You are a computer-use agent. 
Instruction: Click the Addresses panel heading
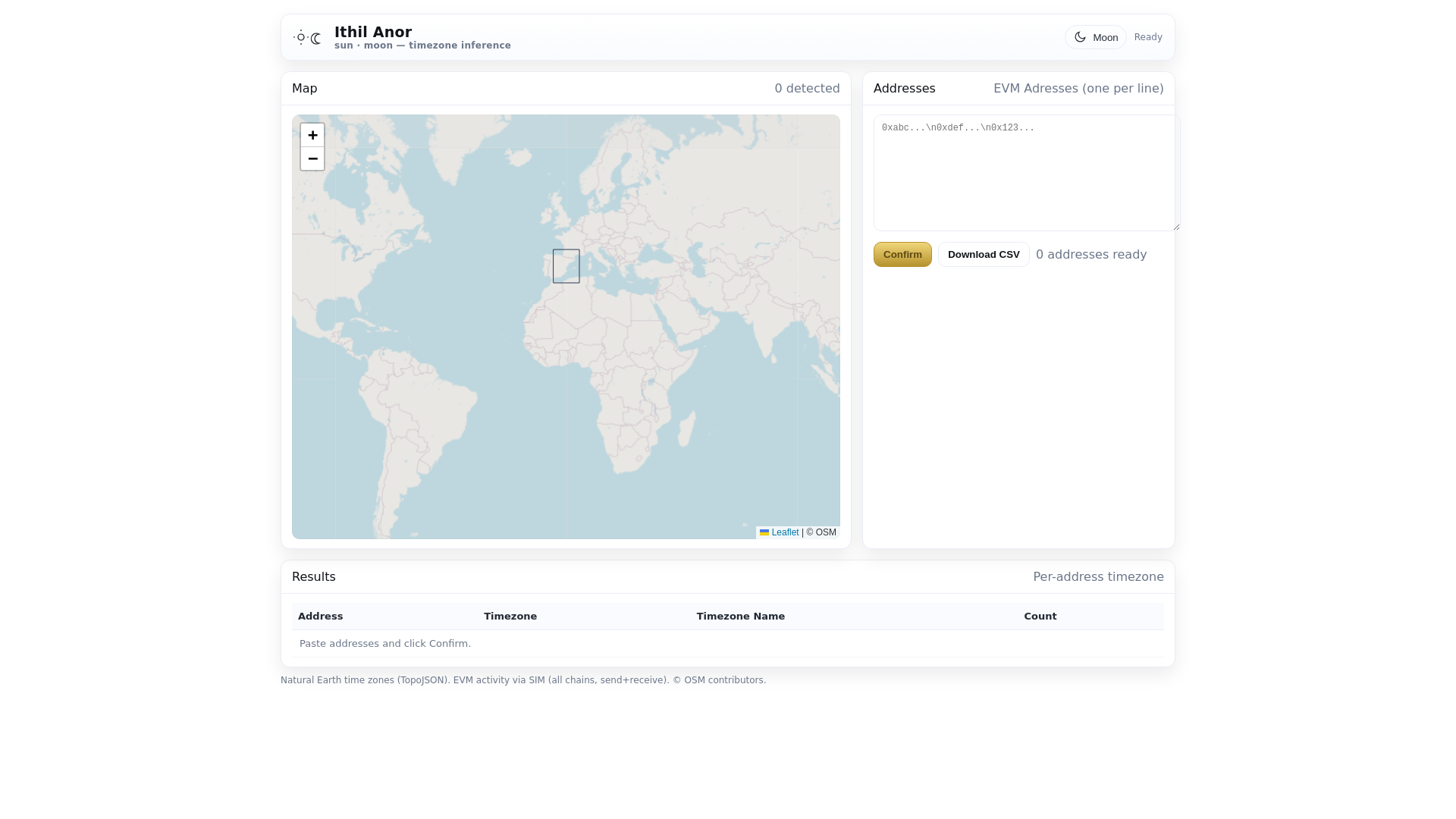click(905, 89)
